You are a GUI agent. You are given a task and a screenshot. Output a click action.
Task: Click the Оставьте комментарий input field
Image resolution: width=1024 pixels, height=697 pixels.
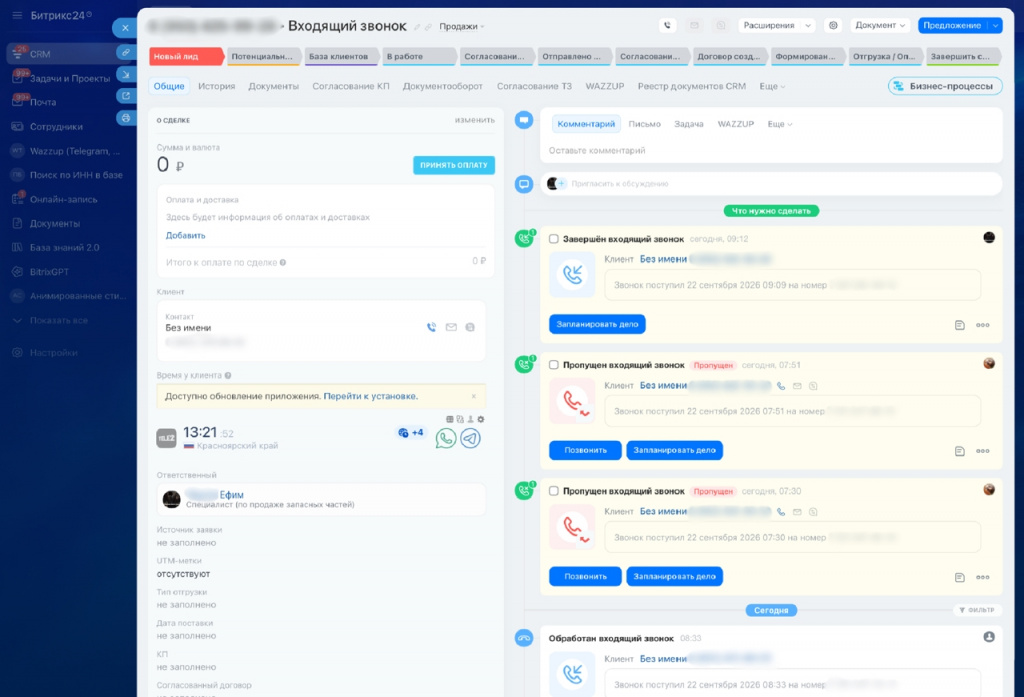tap(771, 151)
